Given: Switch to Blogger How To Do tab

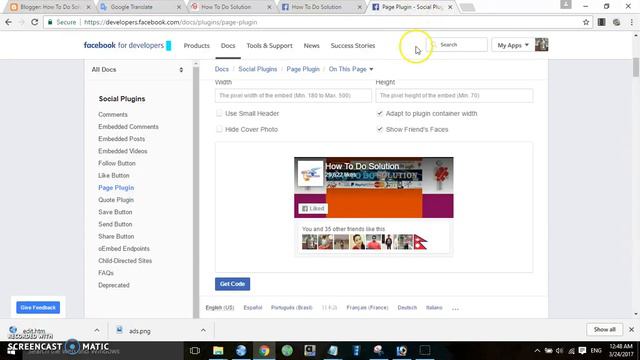Looking at the screenshot, I should [x=50, y=7].
